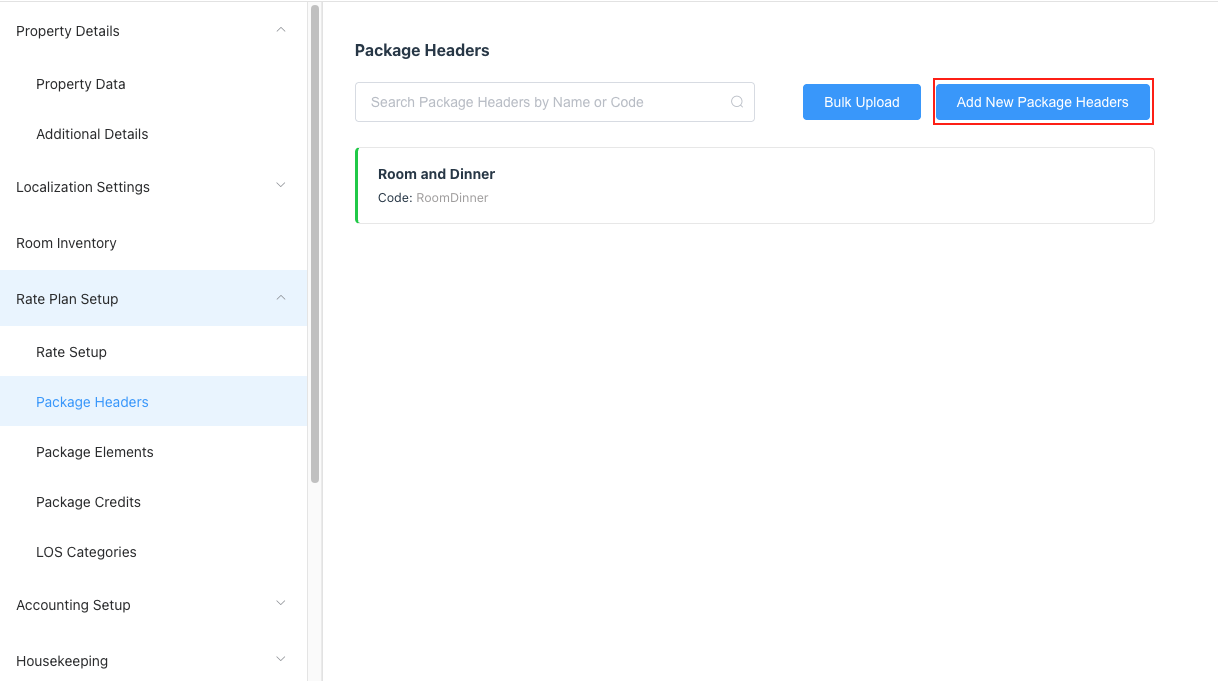Screen dimensions: 1218x681
Task: Open the Room and Dinner package header
Action: click(754, 185)
